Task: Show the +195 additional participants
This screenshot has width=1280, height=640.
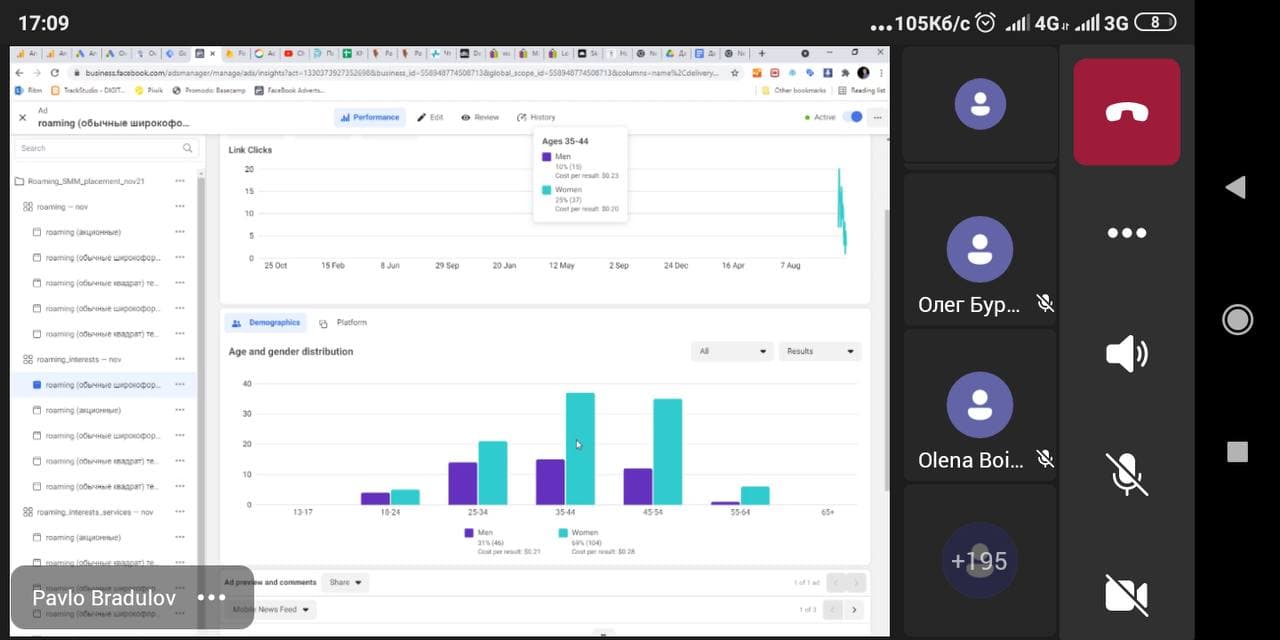Action: point(979,561)
